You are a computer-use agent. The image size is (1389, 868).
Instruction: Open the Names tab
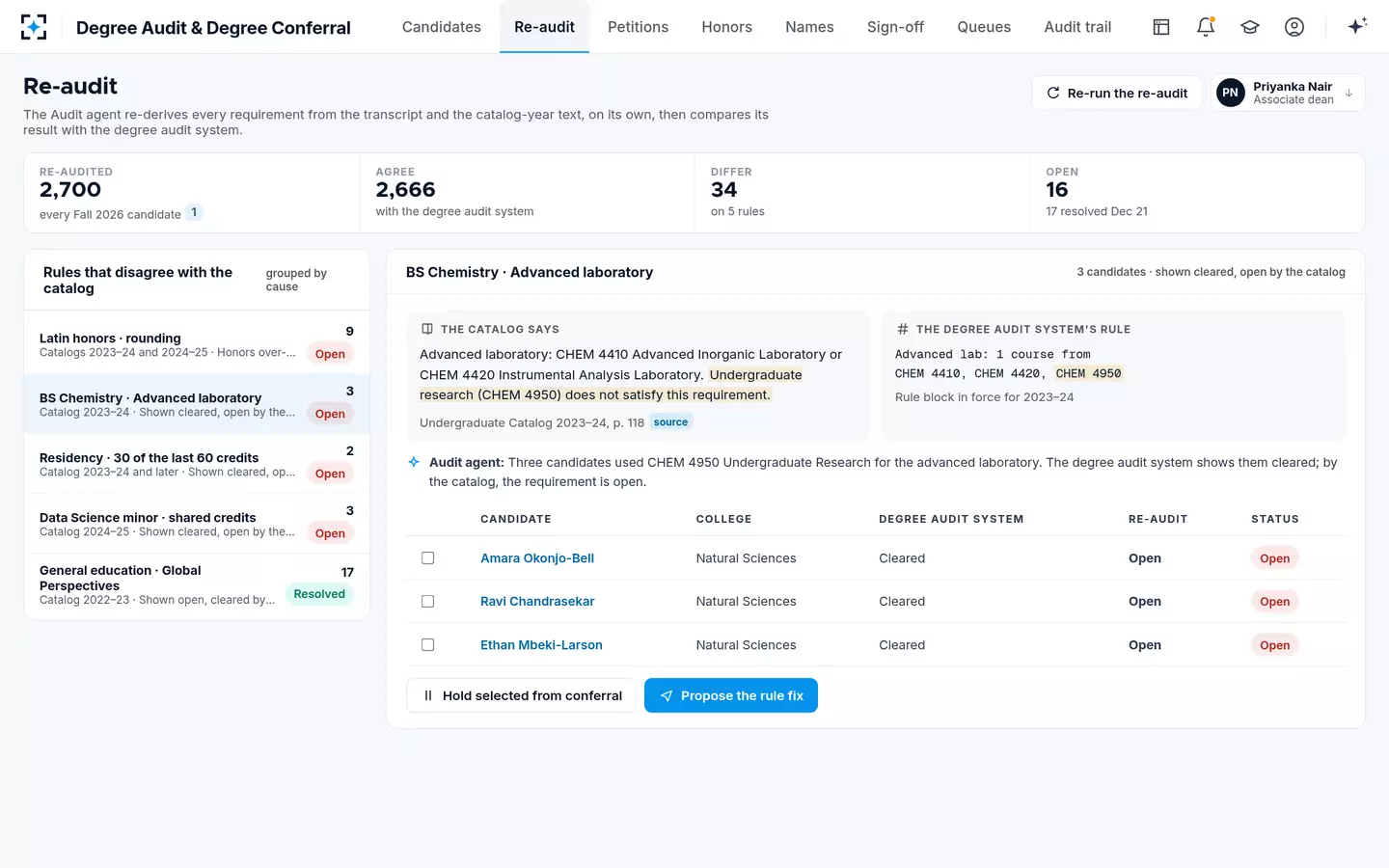(809, 27)
